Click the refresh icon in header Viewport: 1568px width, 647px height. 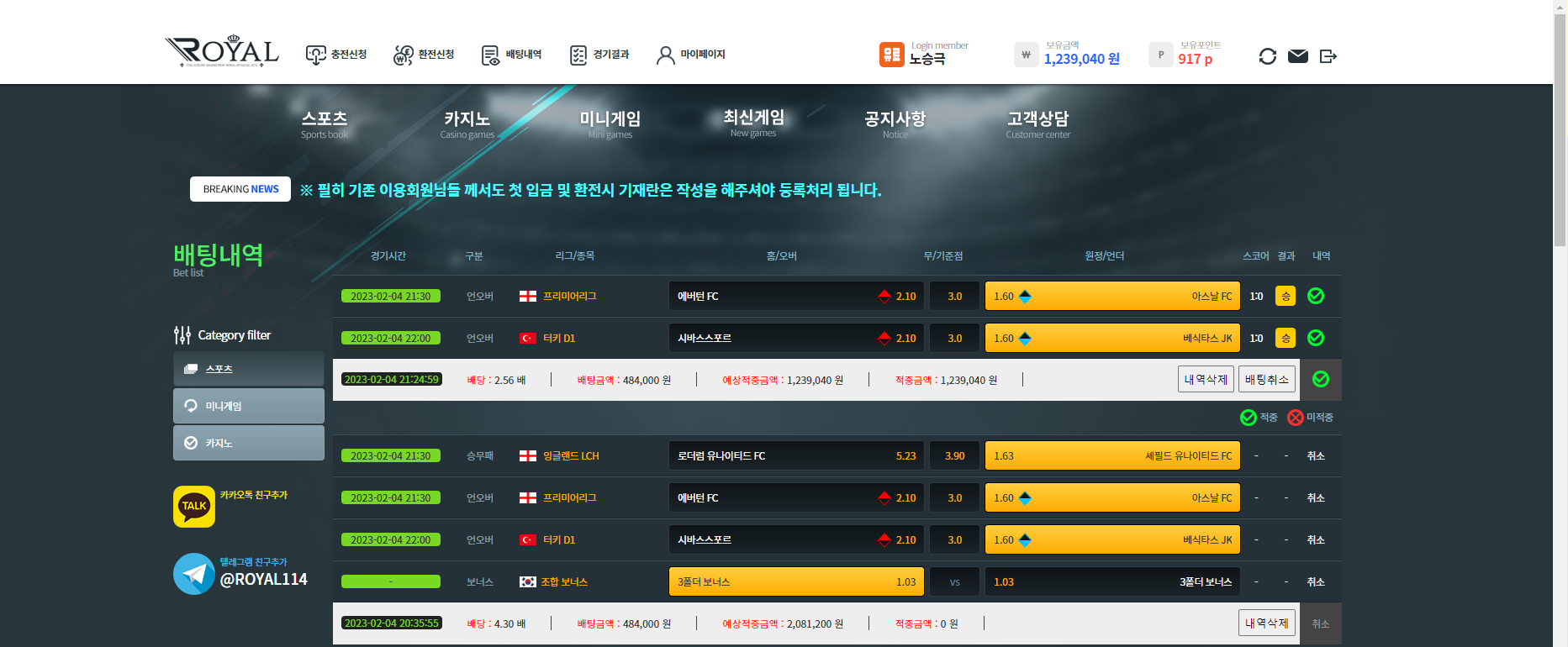[1267, 56]
